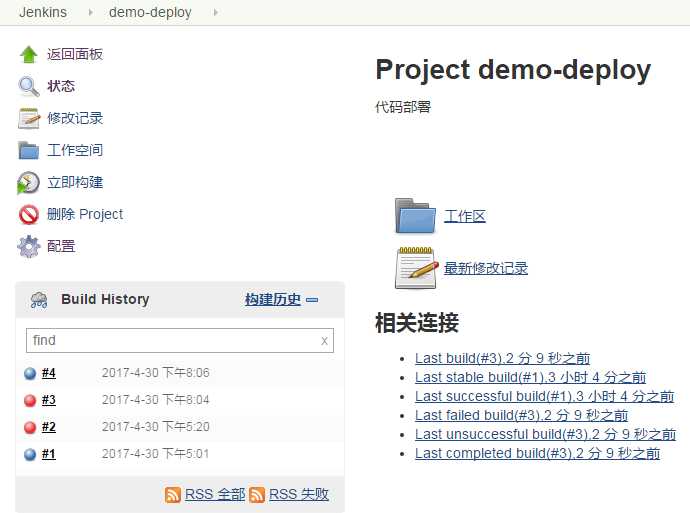
Task: Open 配置 in the sidebar
Action: coord(61,246)
